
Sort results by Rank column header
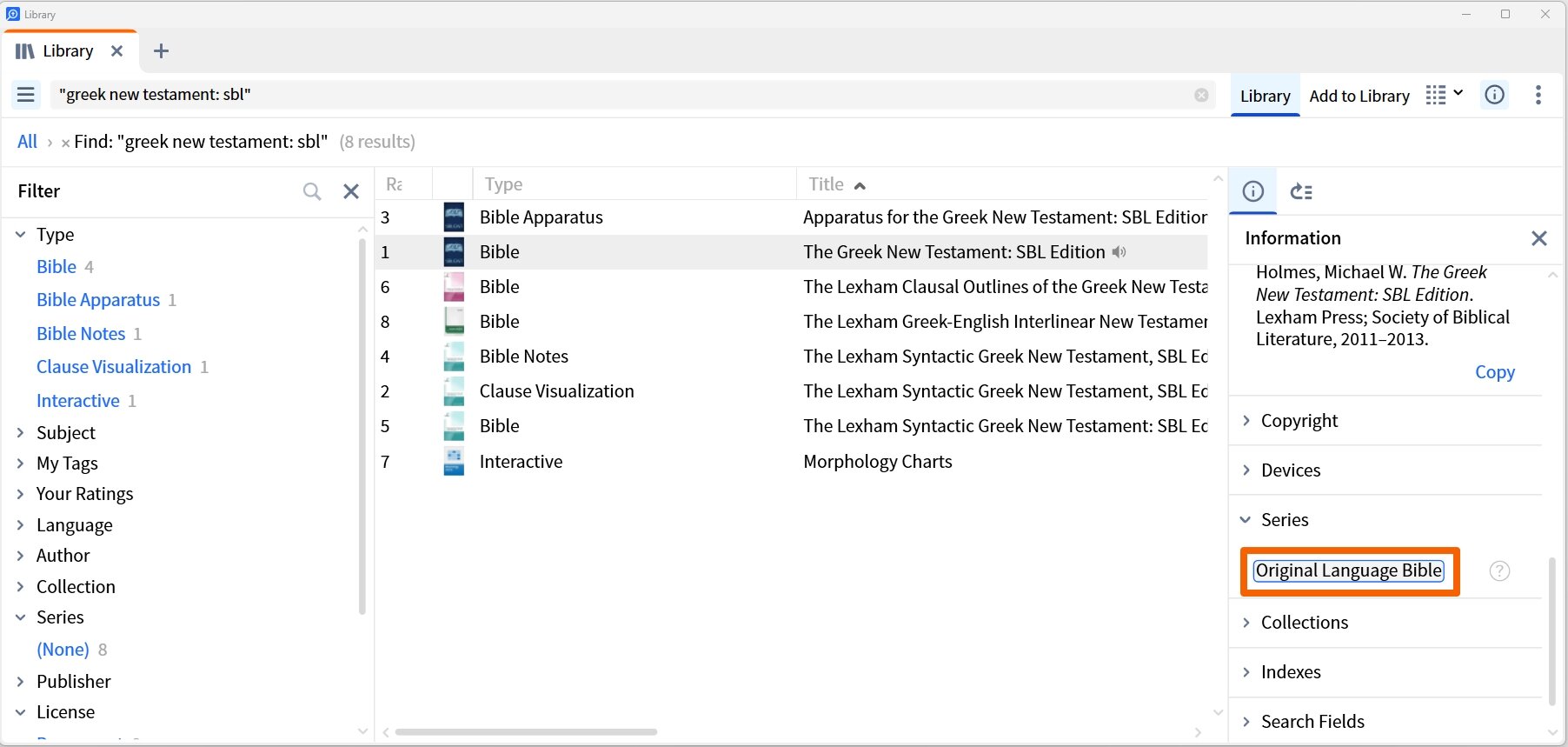(x=395, y=184)
